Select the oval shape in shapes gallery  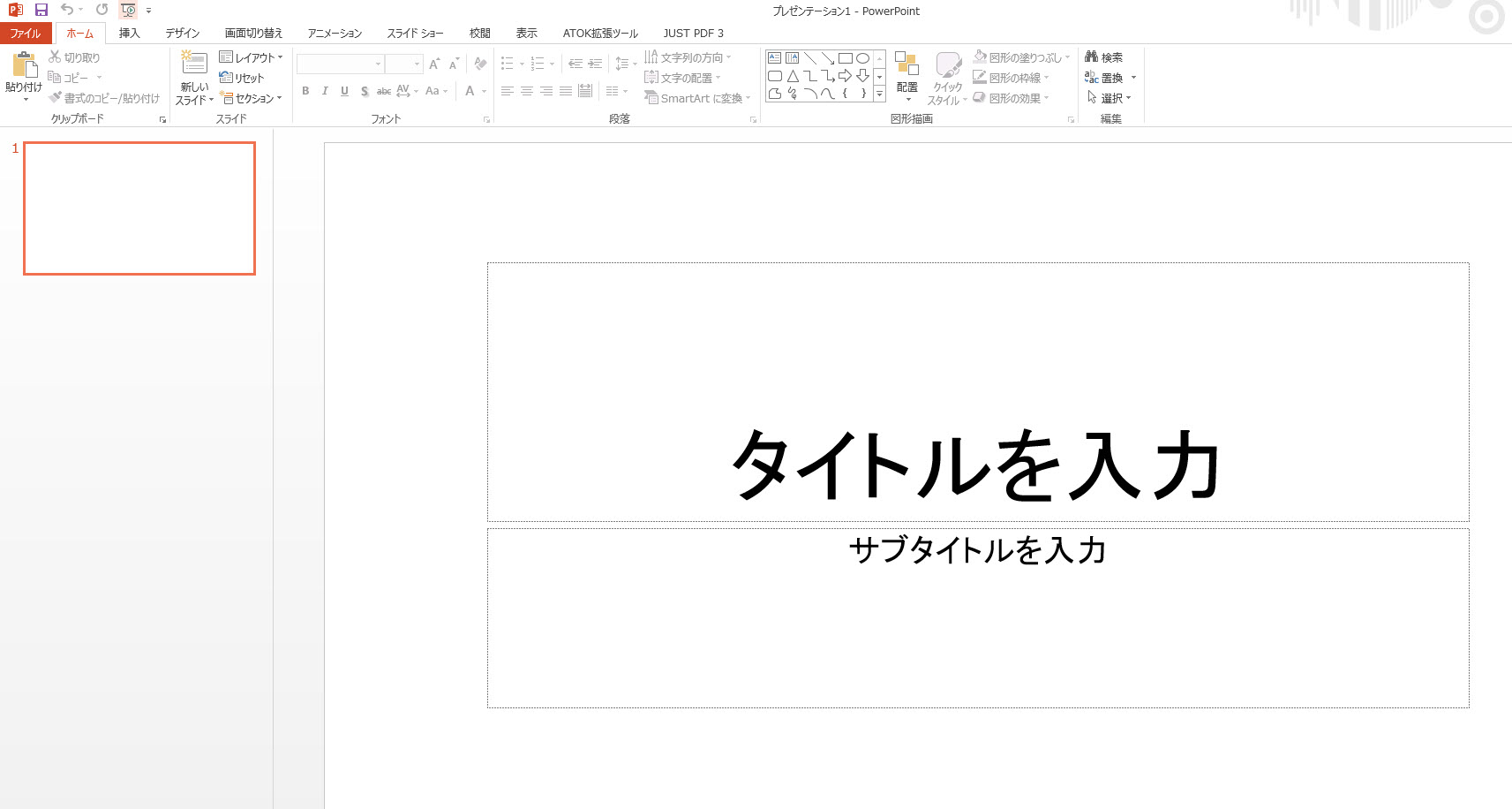pyautogui.click(x=862, y=58)
